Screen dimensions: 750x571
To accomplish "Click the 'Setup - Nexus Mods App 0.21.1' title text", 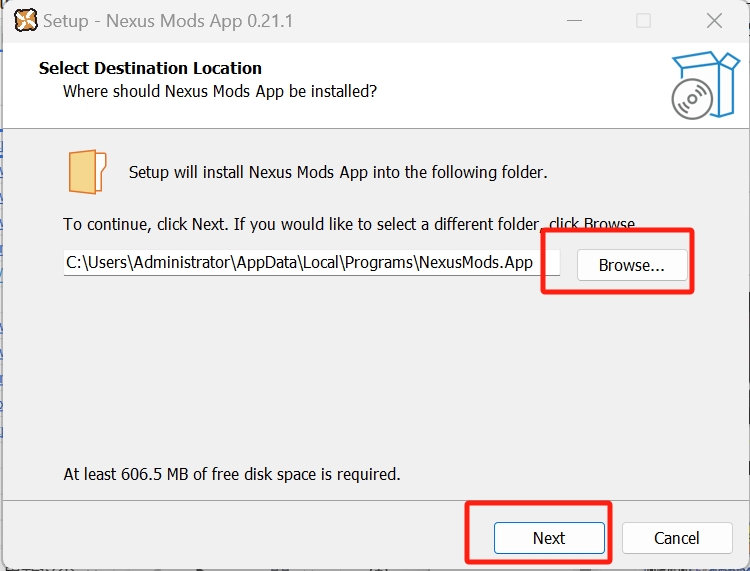I will (168, 21).
